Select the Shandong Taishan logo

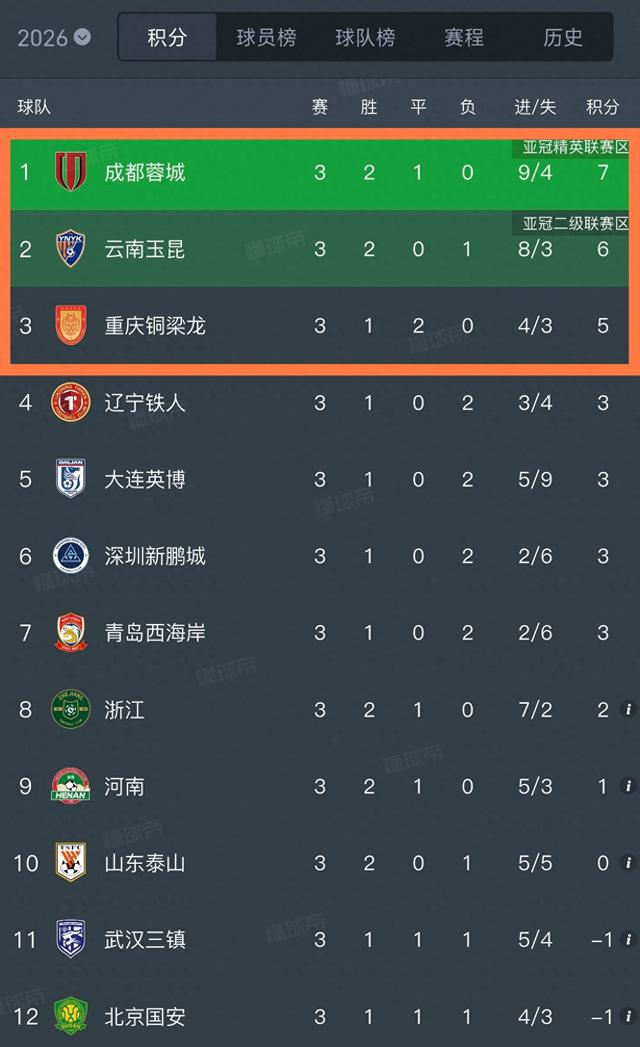(70, 862)
